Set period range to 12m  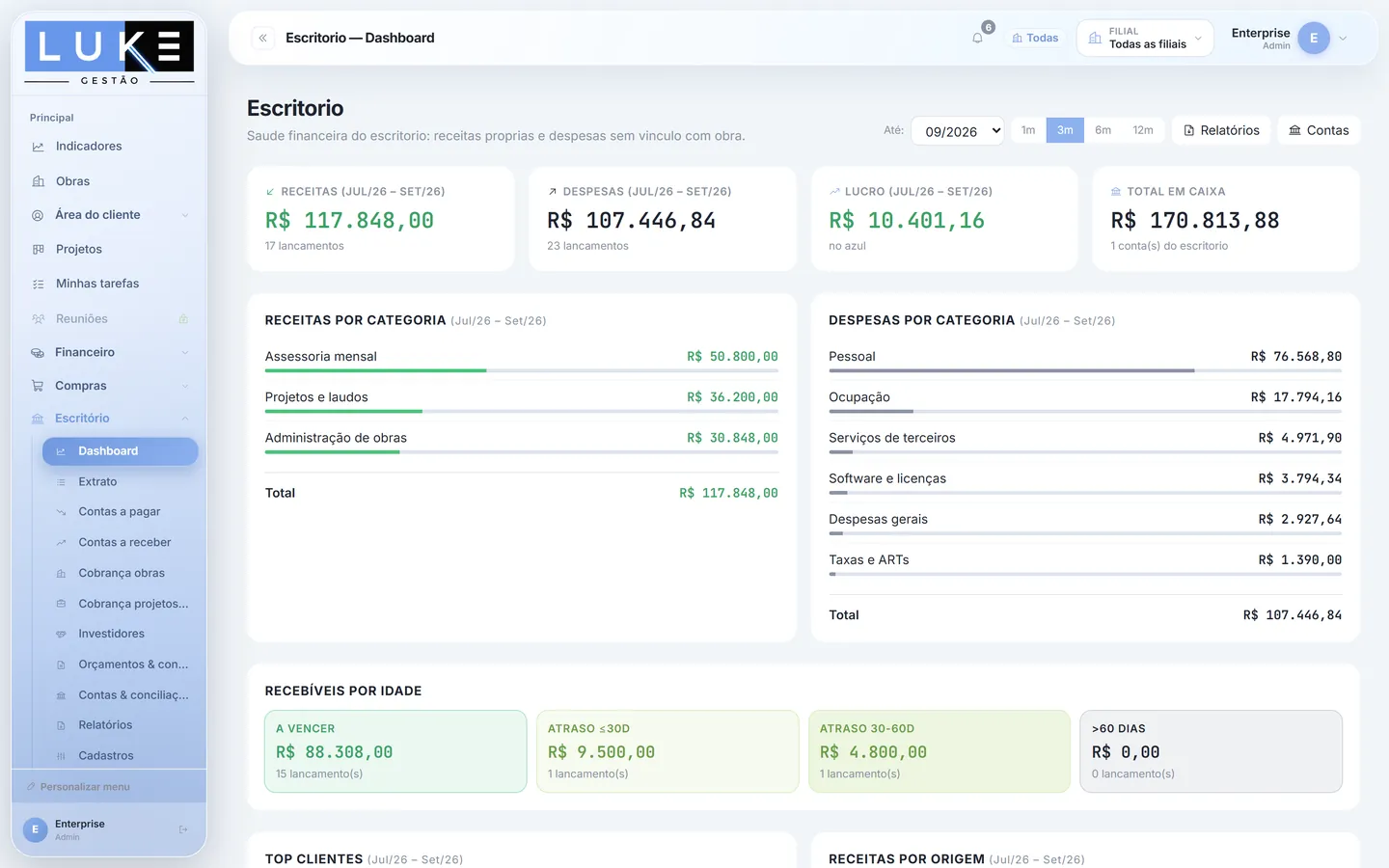(1143, 130)
